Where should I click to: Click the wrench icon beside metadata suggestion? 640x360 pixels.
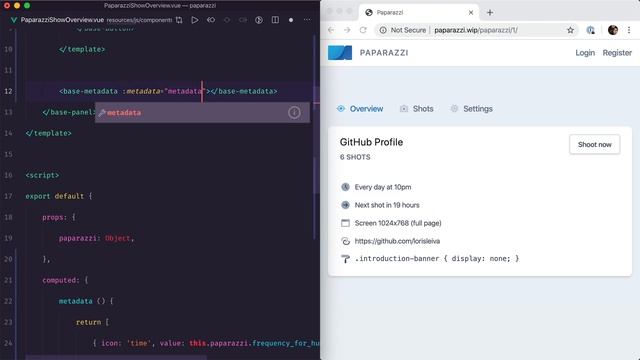[102, 113]
